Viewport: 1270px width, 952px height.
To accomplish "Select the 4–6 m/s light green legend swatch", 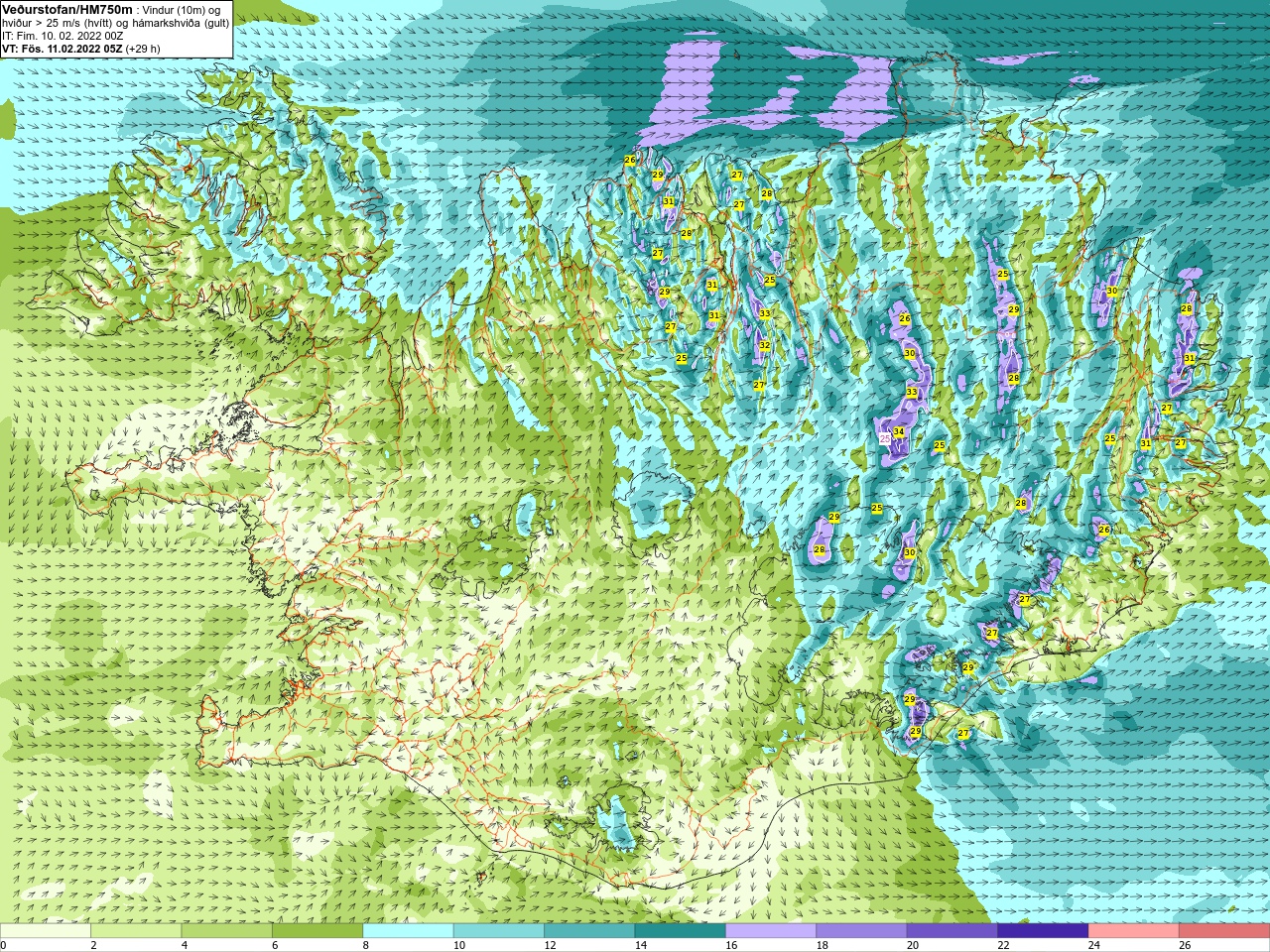I will [x=227, y=931].
